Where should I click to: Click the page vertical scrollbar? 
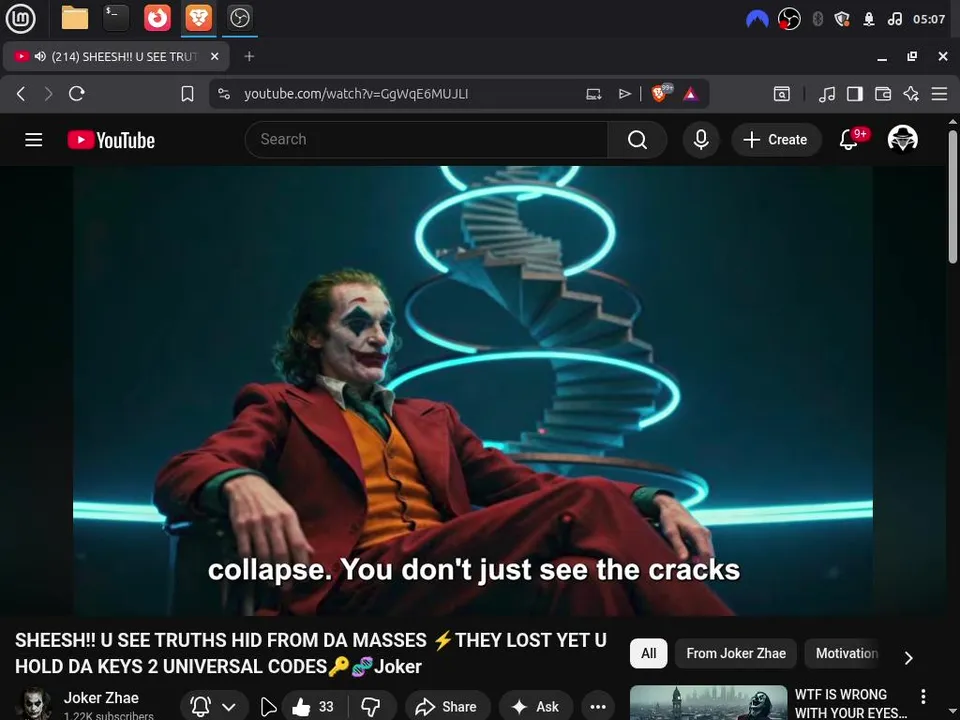click(x=953, y=196)
